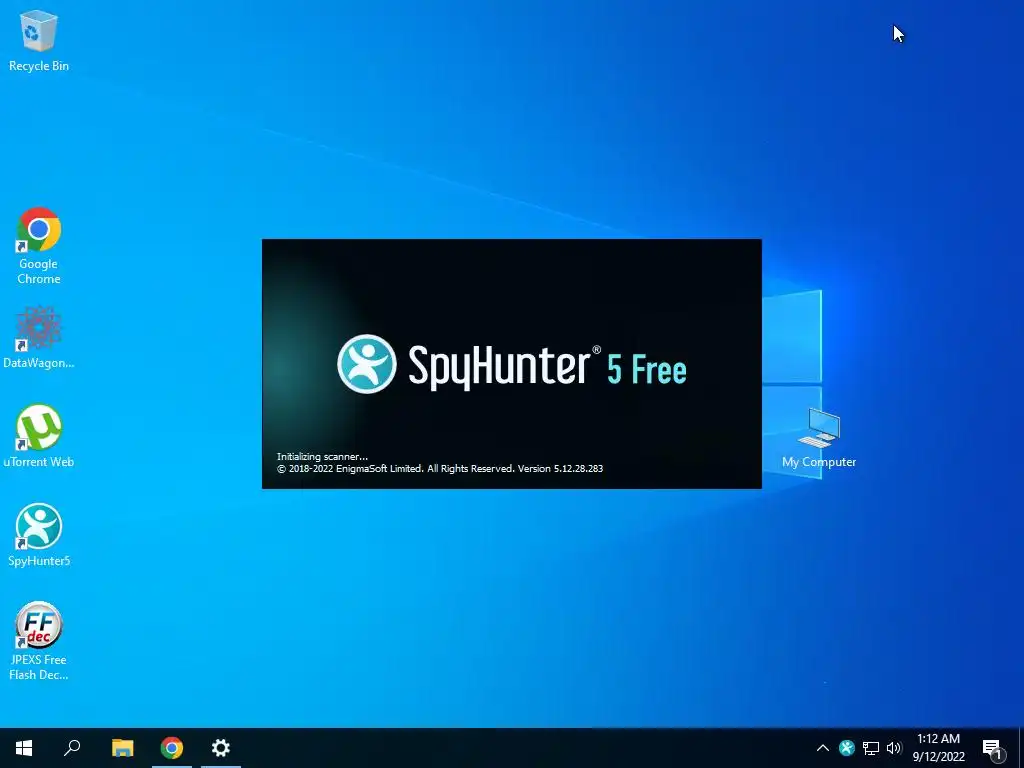This screenshot has width=1024, height=768.
Task: Open the notification action center
Action: click(993, 748)
